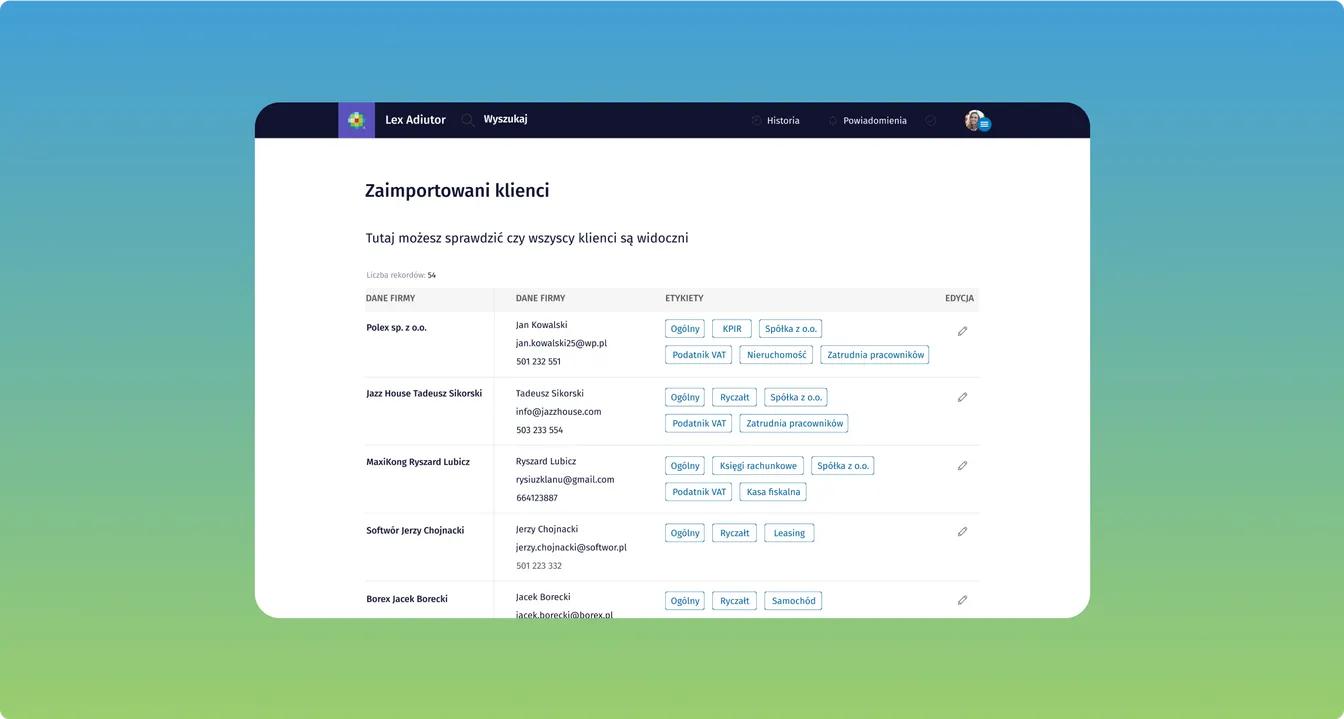1344x719 pixels.
Task: Select Zatrudnia pracowników tag in Jazz House row
Action: tap(794, 423)
